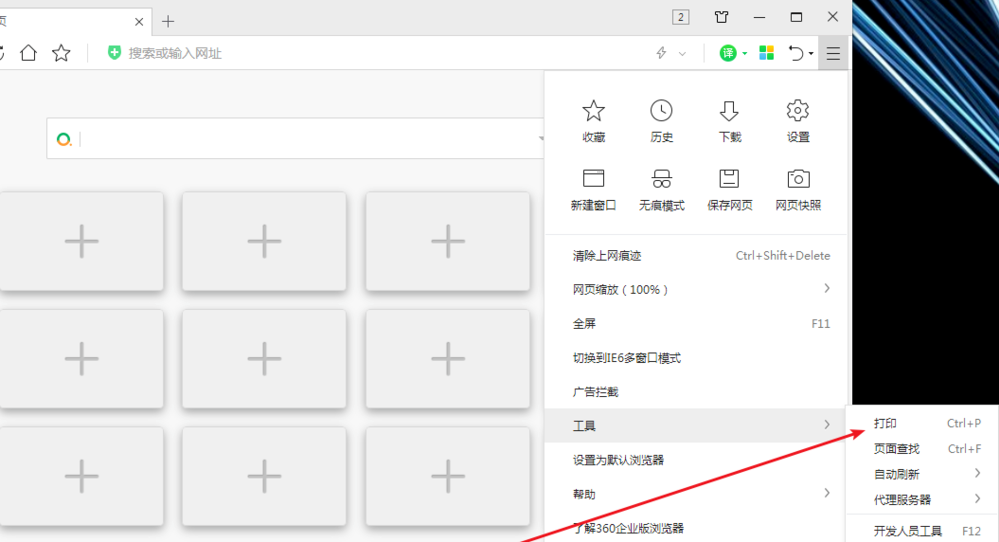999x542 pixels.
Task: Click the bookmark star icon beside home
Action: (x=61, y=53)
